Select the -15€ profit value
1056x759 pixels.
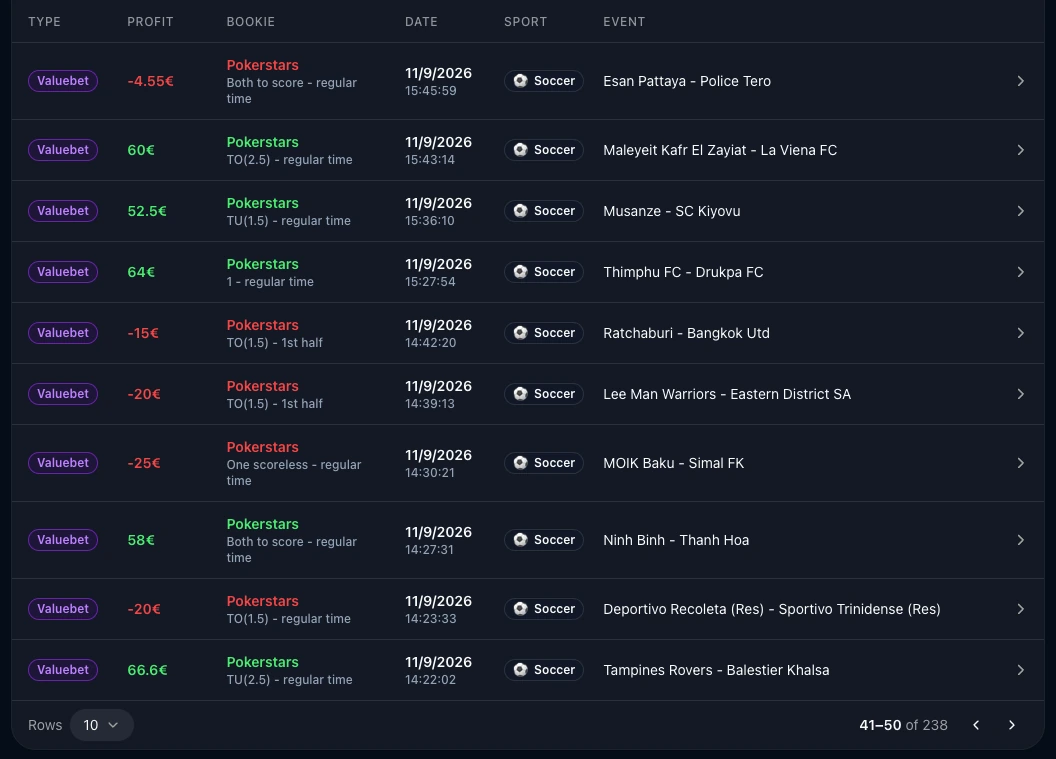coord(143,333)
